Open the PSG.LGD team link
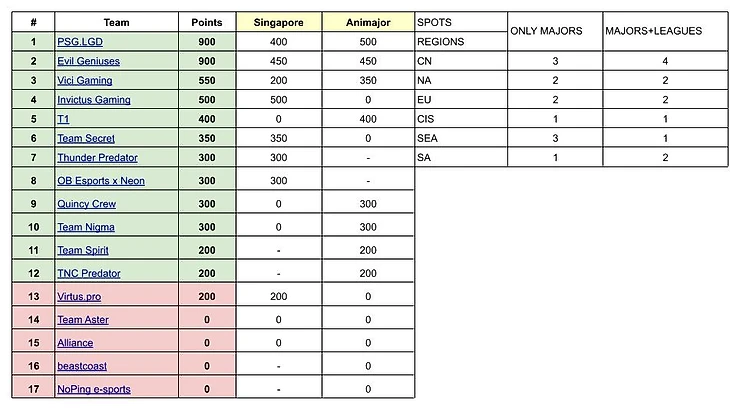This screenshot has width=730, height=409. (x=77, y=41)
